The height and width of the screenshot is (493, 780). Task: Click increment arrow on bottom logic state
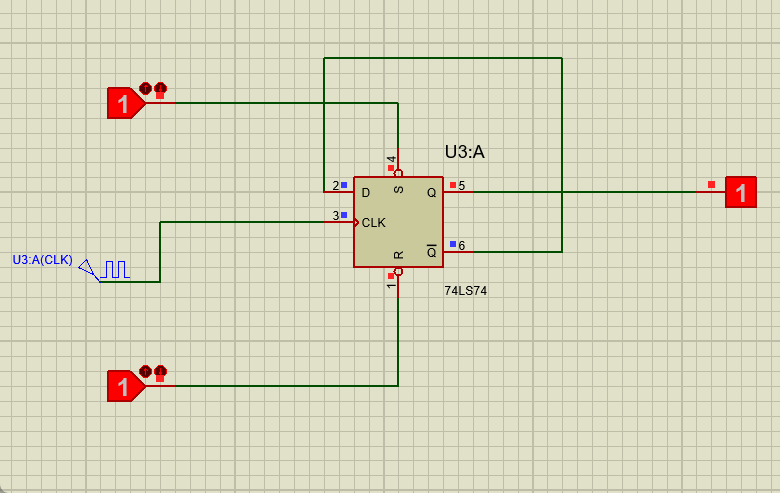coord(146,371)
